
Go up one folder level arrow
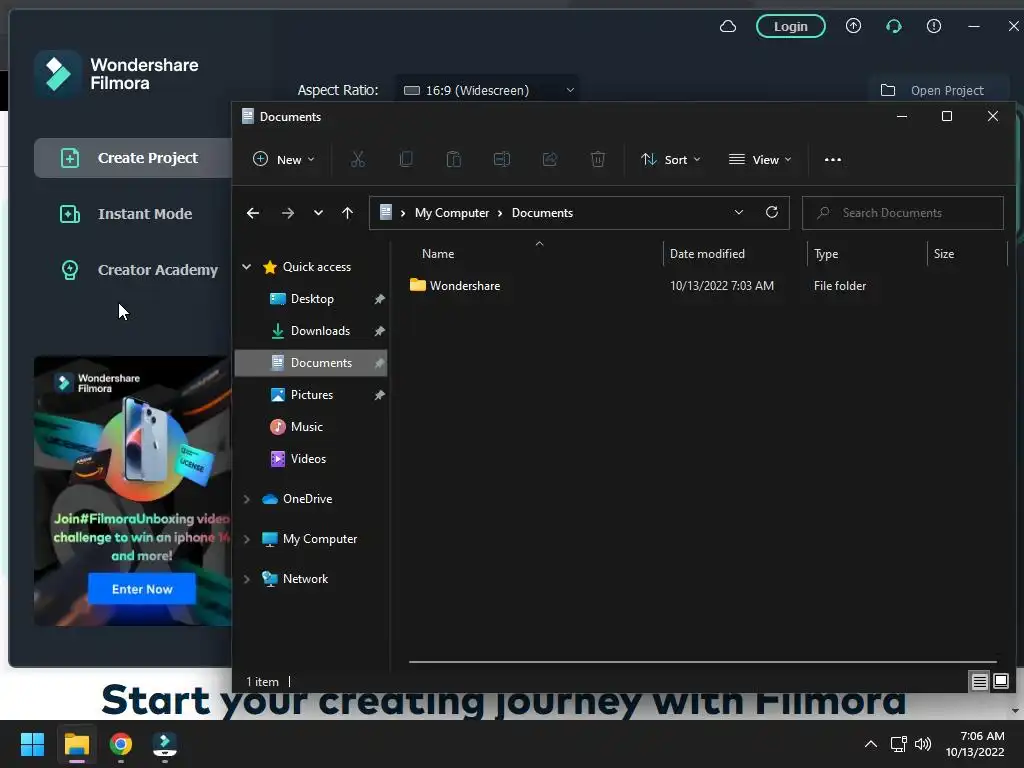(347, 213)
